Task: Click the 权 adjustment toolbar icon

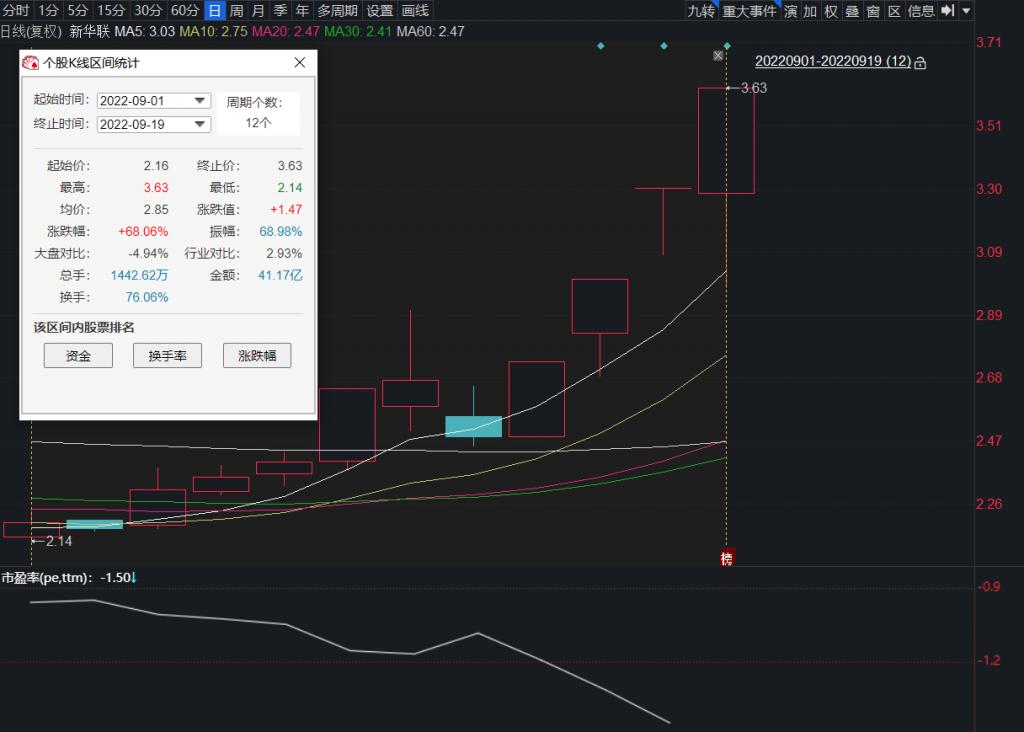Action: point(831,10)
